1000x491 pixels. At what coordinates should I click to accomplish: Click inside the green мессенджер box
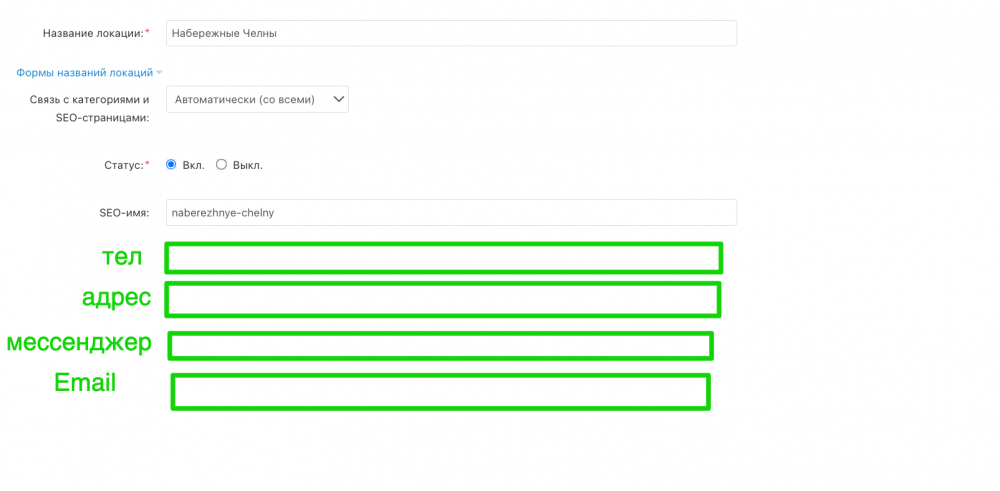[440, 346]
